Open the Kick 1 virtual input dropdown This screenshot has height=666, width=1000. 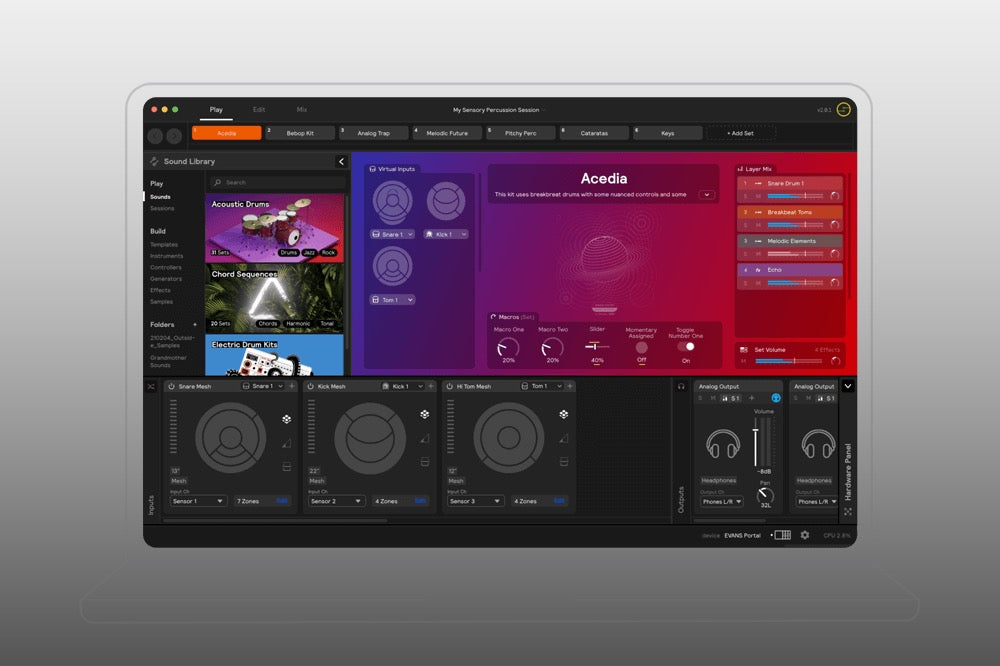[x=445, y=234]
